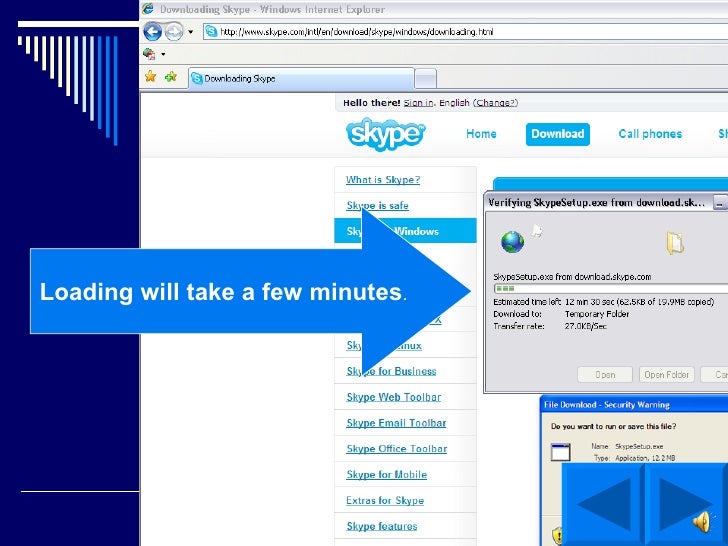
Task: Click 'Do you want to run or save this file?' text
Action: [613, 426]
